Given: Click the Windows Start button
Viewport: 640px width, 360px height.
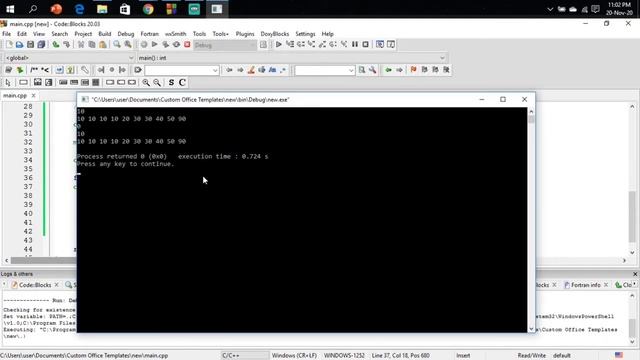Looking at the screenshot, I should tap(10, 9).
